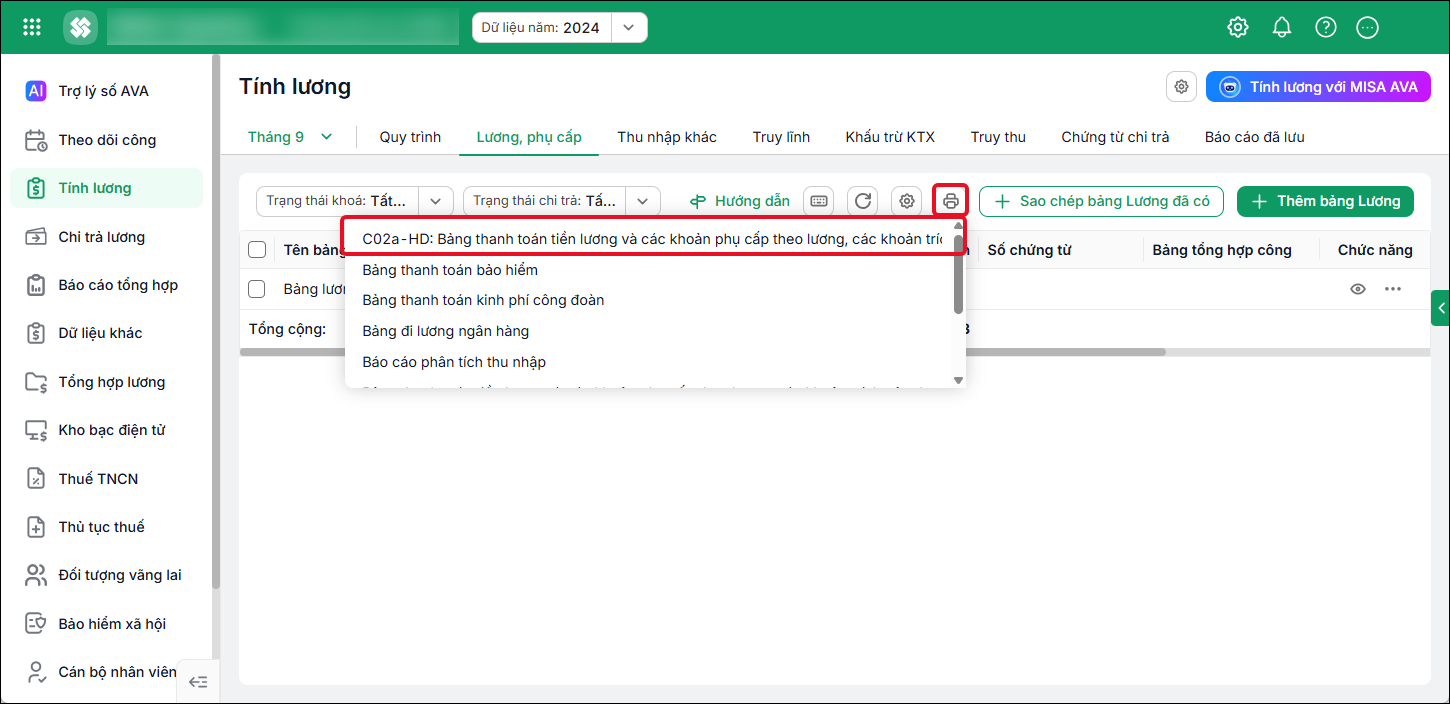Switch to Báo cáo đã lưu tab
Viewport: 1450px width, 704px height.
tap(1254, 137)
